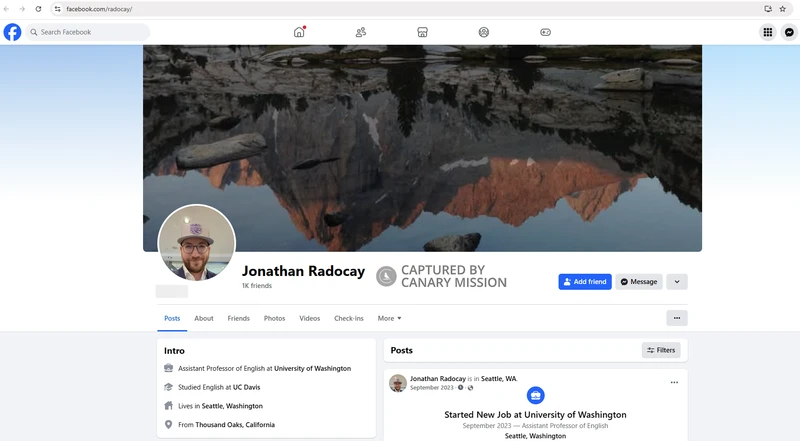Image resolution: width=800 pixels, height=441 pixels.
Task: Click UC Davis link in Intro
Action: [x=246, y=387]
